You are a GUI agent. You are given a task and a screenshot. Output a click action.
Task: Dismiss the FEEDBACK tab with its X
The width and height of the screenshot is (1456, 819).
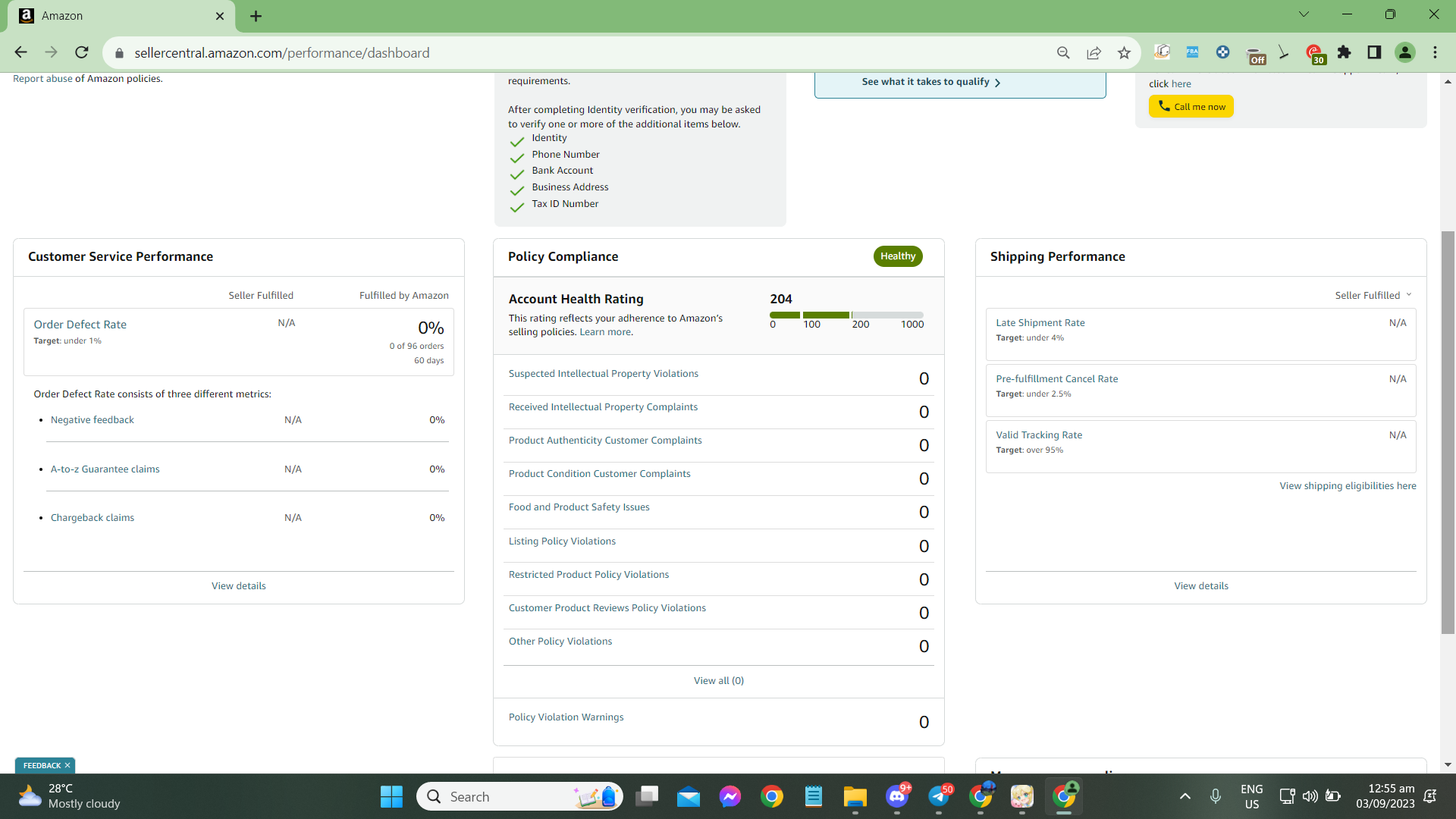click(x=67, y=766)
